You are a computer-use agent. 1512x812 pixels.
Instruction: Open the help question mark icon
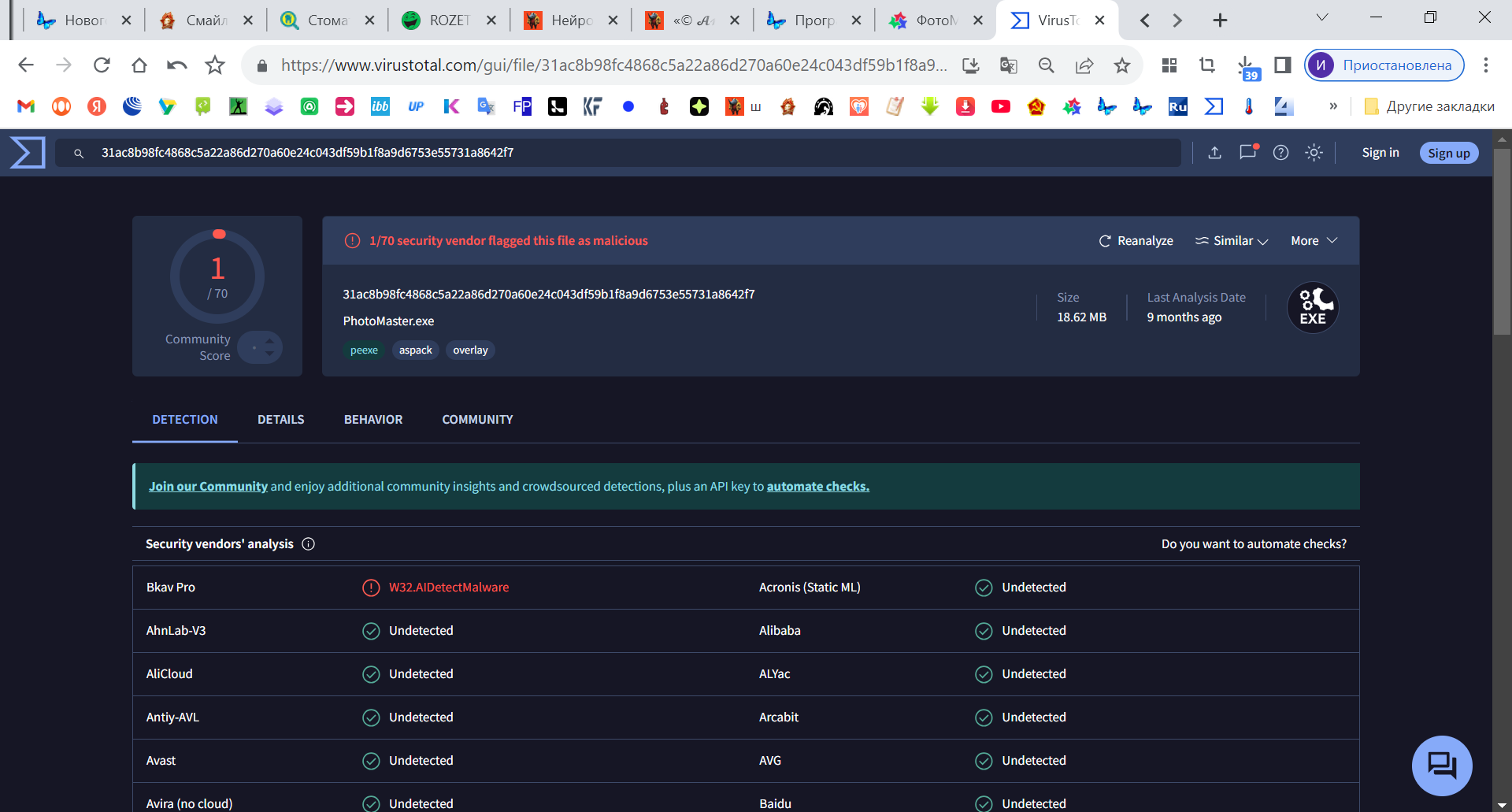[x=1281, y=153]
